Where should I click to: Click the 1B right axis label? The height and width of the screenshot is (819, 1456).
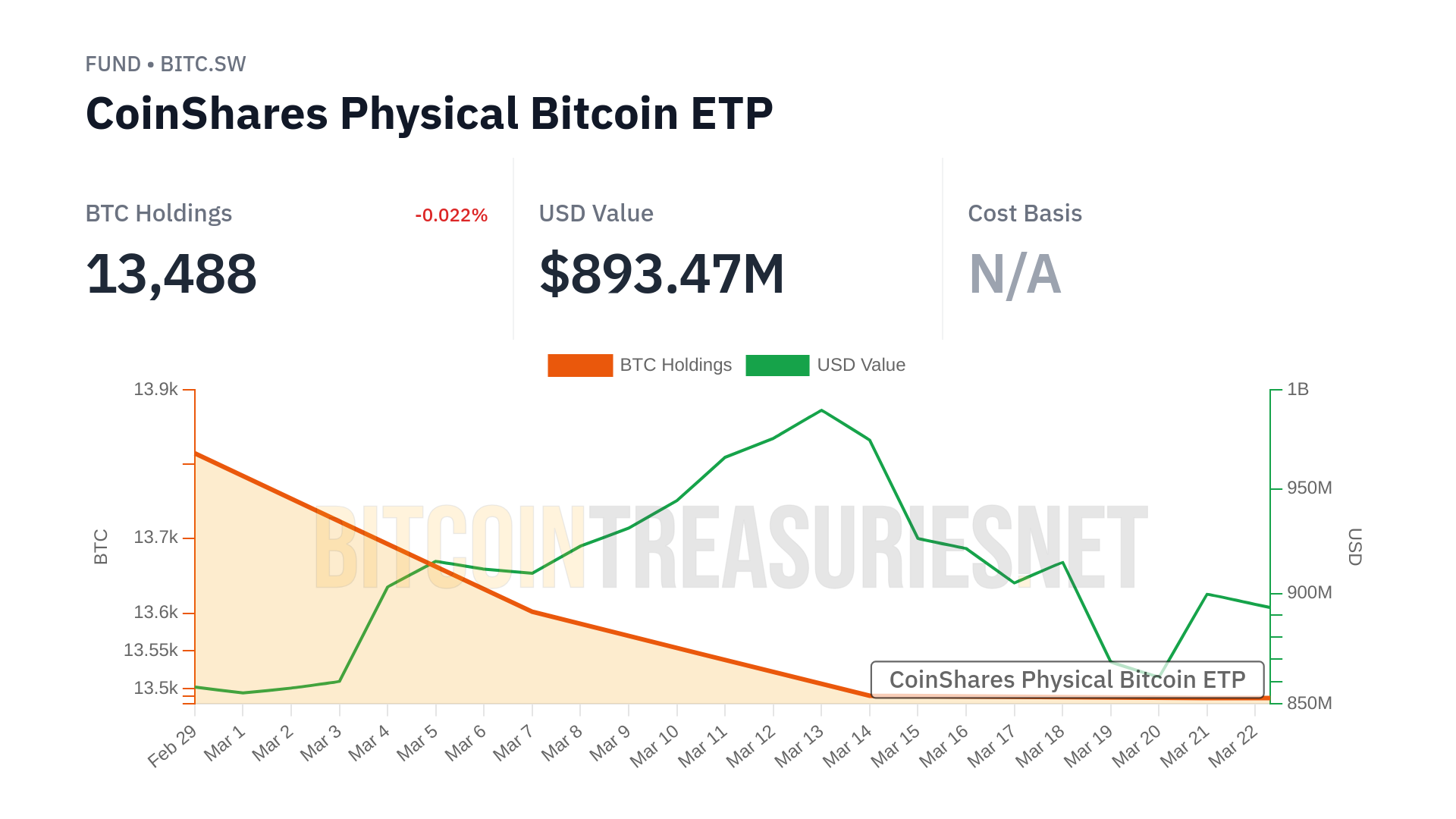(1298, 390)
